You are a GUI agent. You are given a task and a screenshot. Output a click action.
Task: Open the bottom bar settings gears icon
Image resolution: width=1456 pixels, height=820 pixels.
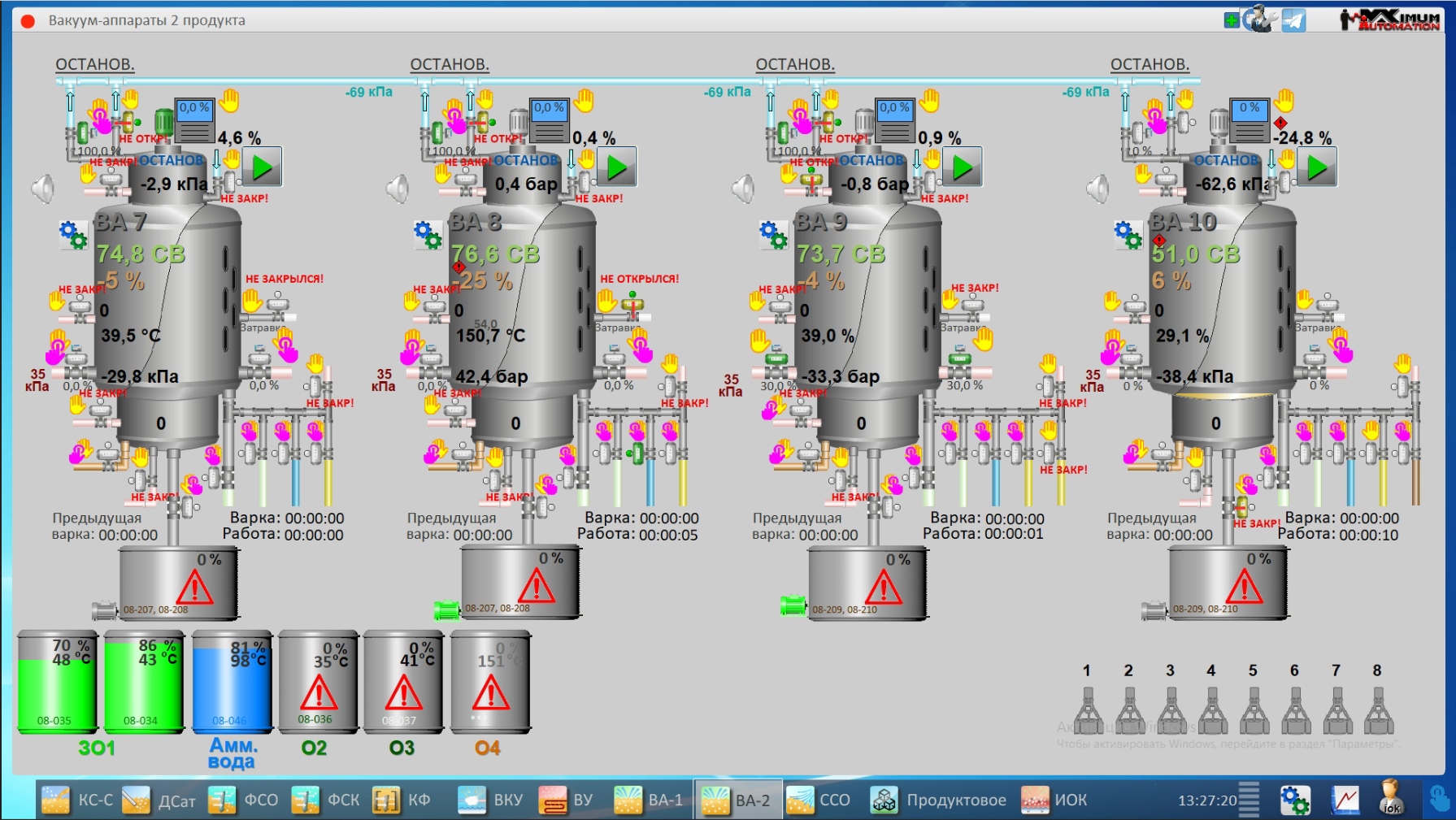click(x=1294, y=800)
